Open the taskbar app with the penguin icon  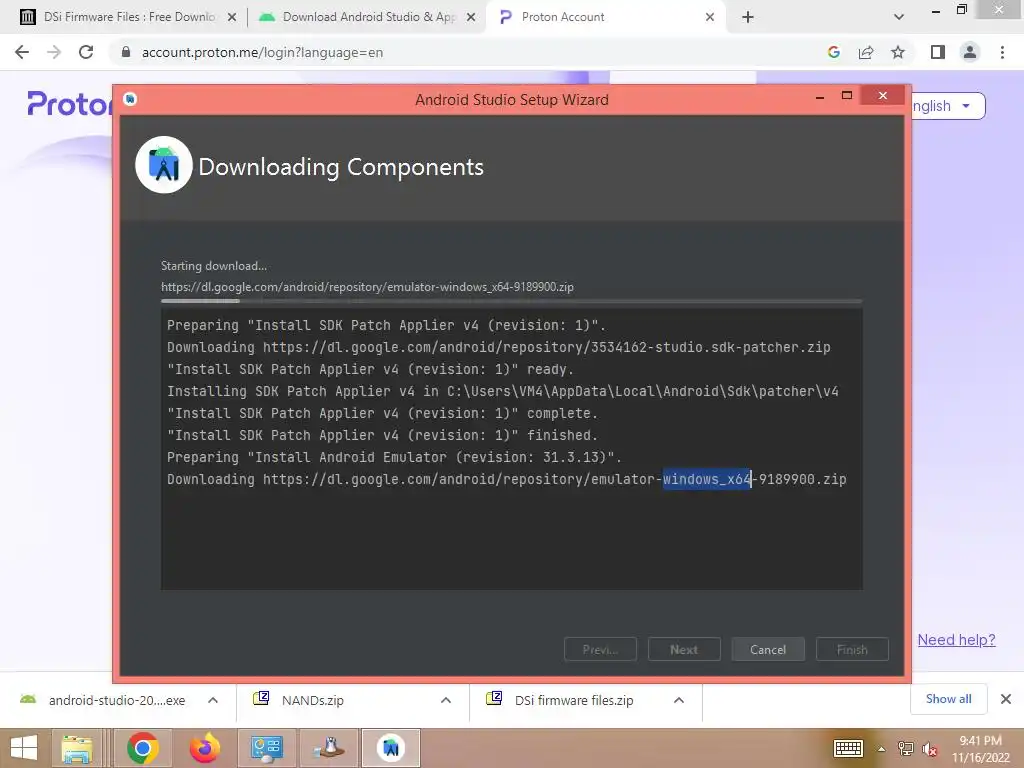point(329,748)
